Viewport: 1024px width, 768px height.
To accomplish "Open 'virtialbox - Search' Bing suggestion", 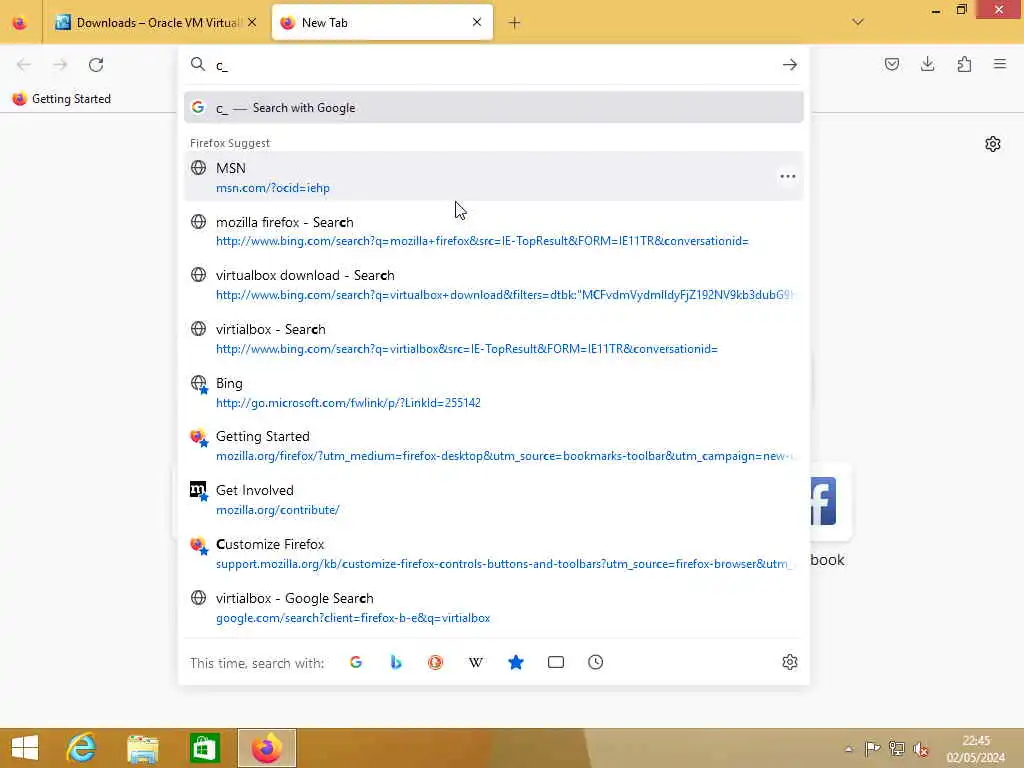I will coord(493,339).
